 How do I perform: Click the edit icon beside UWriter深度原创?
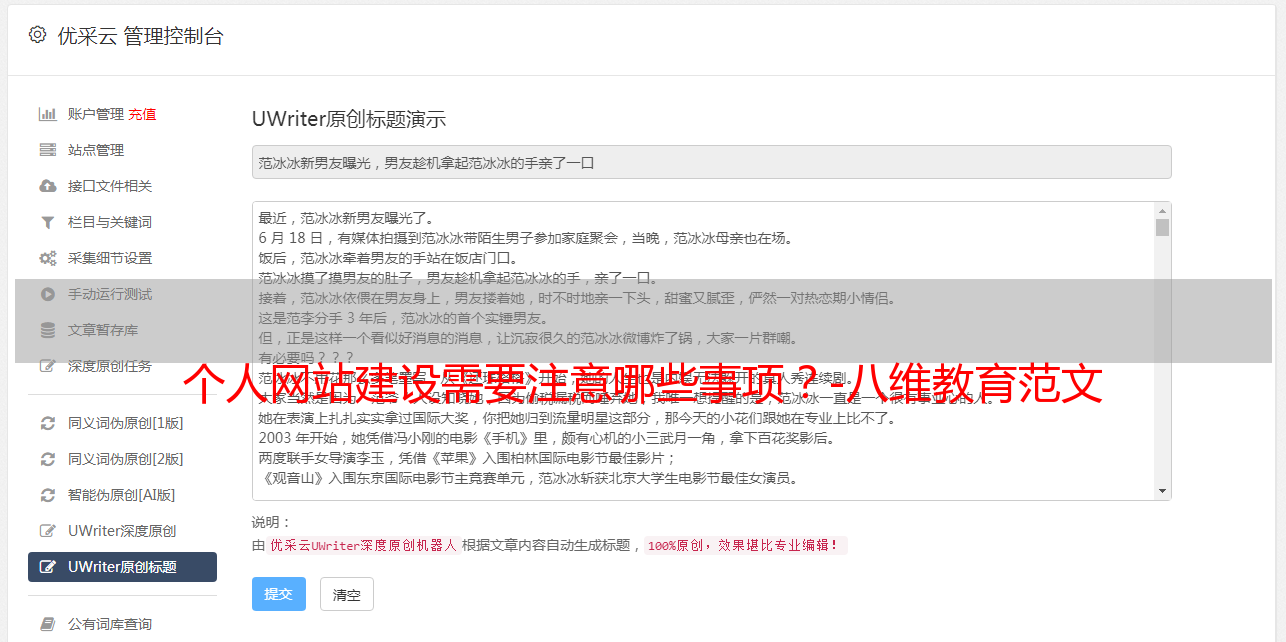point(47,531)
